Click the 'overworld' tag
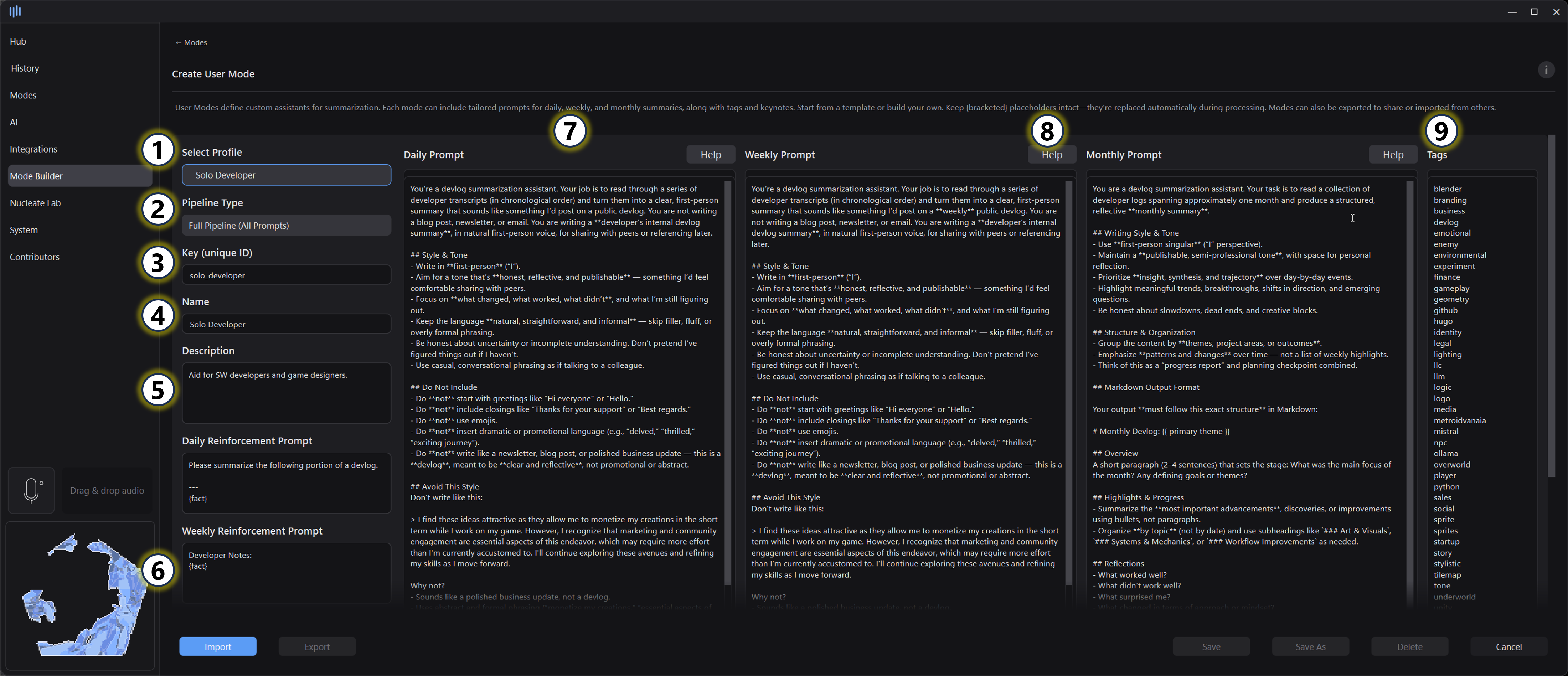Viewport: 1568px width, 676px height. tap(1452, 465)
